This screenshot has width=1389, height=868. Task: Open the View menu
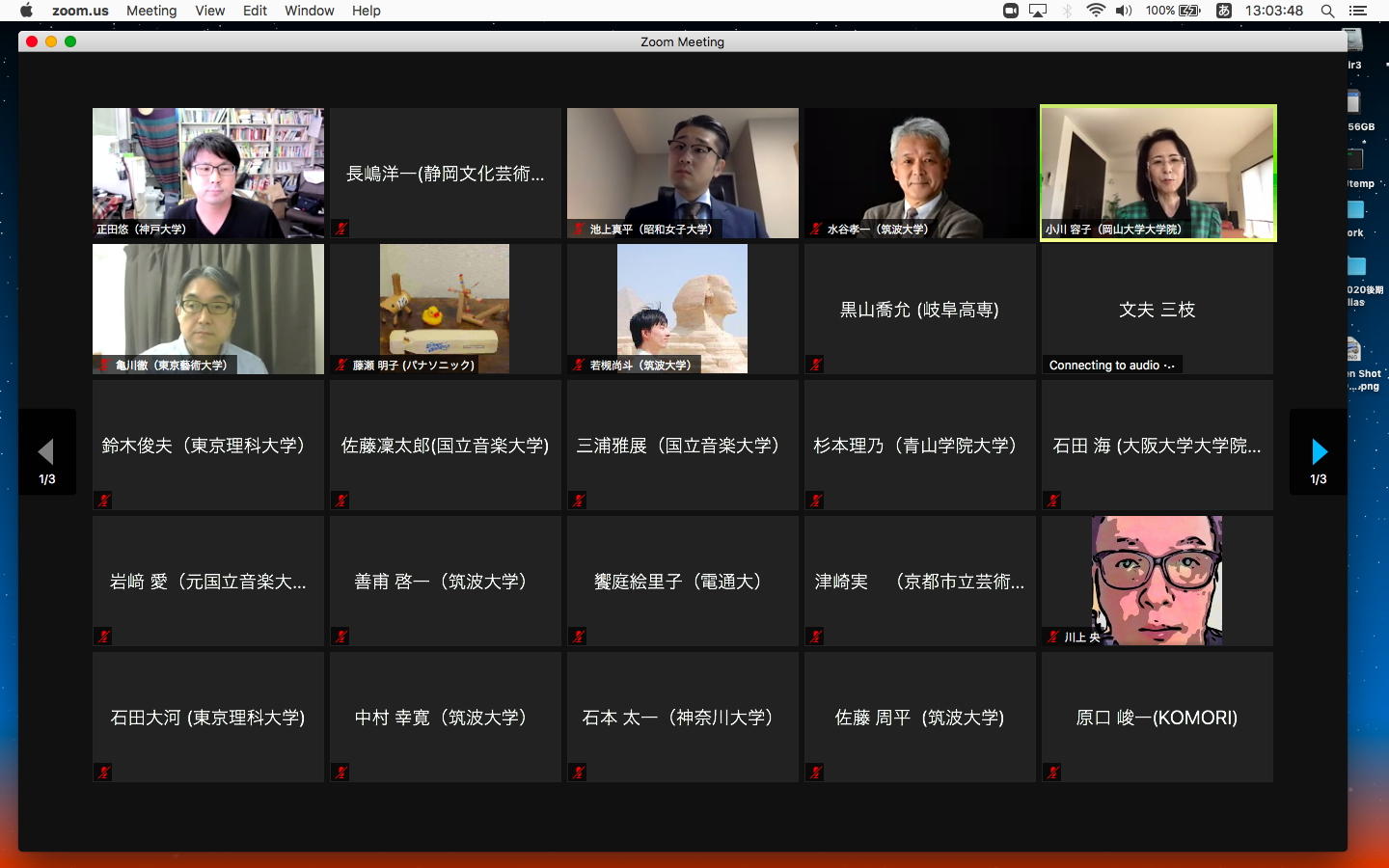click(x=209, y=11)
